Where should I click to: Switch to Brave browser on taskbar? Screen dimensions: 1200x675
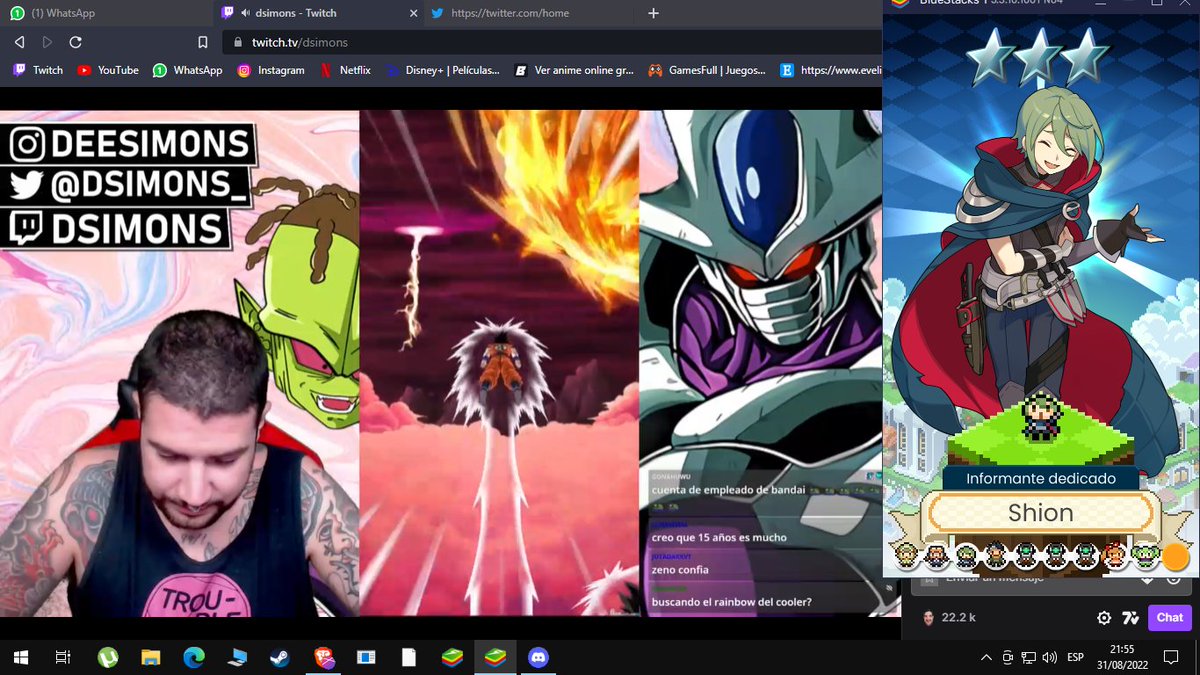(324, 657)
